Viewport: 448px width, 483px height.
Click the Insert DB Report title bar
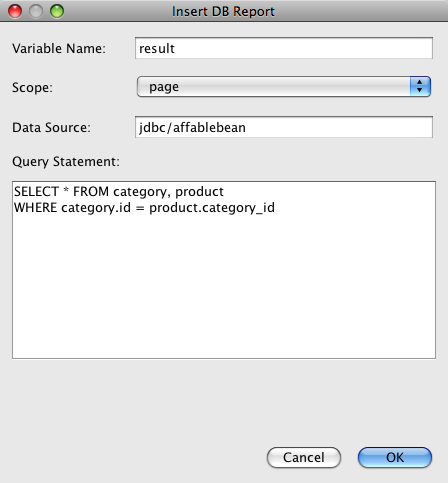tap(223, 11)
